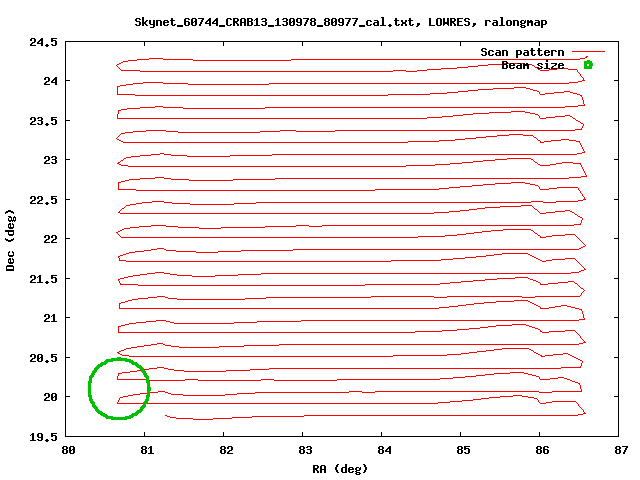Click the large green beam circle
The image size is (640, 480).
coord(119,389)
